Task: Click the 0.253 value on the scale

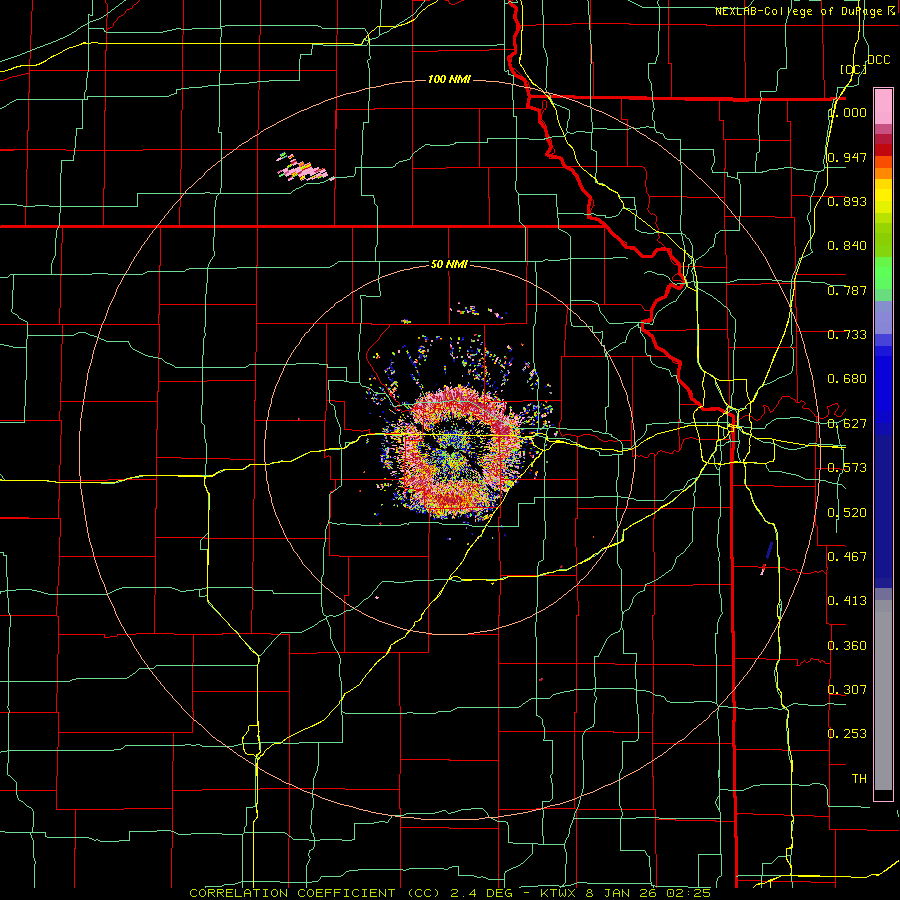Action: pyautogui.click(x=847, y=734)
